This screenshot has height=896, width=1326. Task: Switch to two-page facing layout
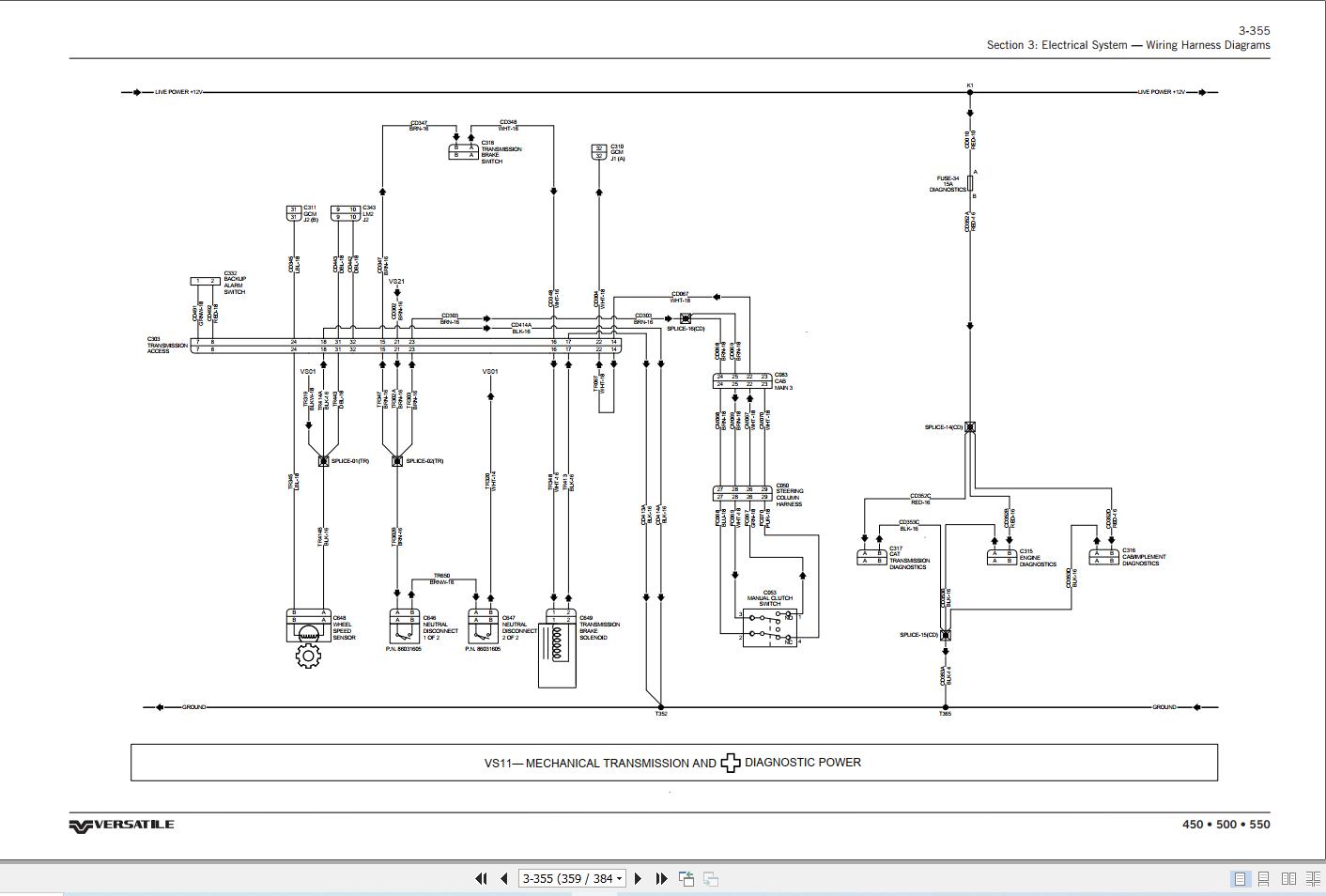point(1288,879)
